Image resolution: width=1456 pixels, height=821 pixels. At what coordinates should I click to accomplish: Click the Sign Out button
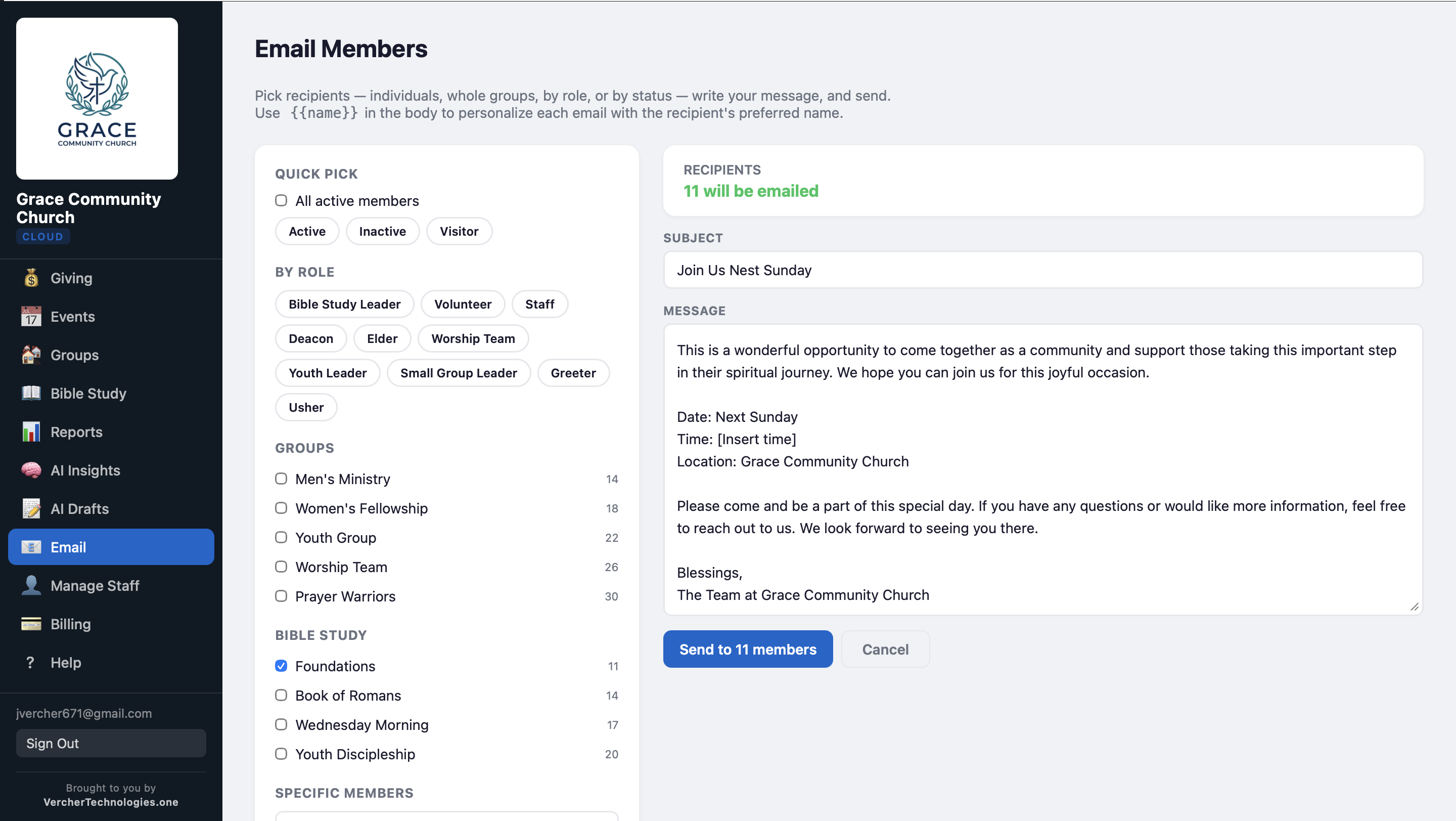tap(111, 743)
